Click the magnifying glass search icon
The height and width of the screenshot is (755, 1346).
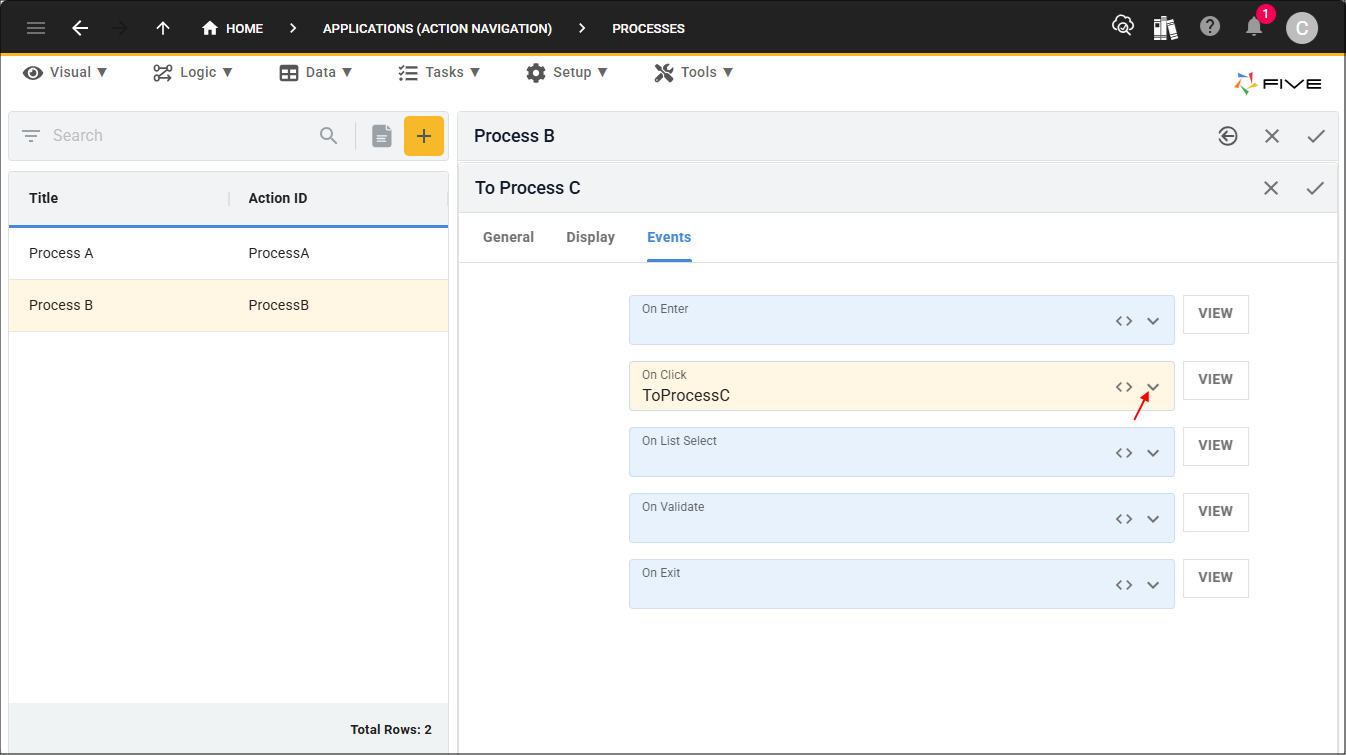(329, 136)
